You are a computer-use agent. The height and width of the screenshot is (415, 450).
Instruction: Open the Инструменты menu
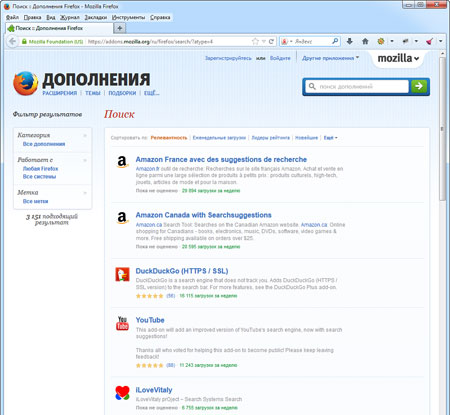point(128,17)
